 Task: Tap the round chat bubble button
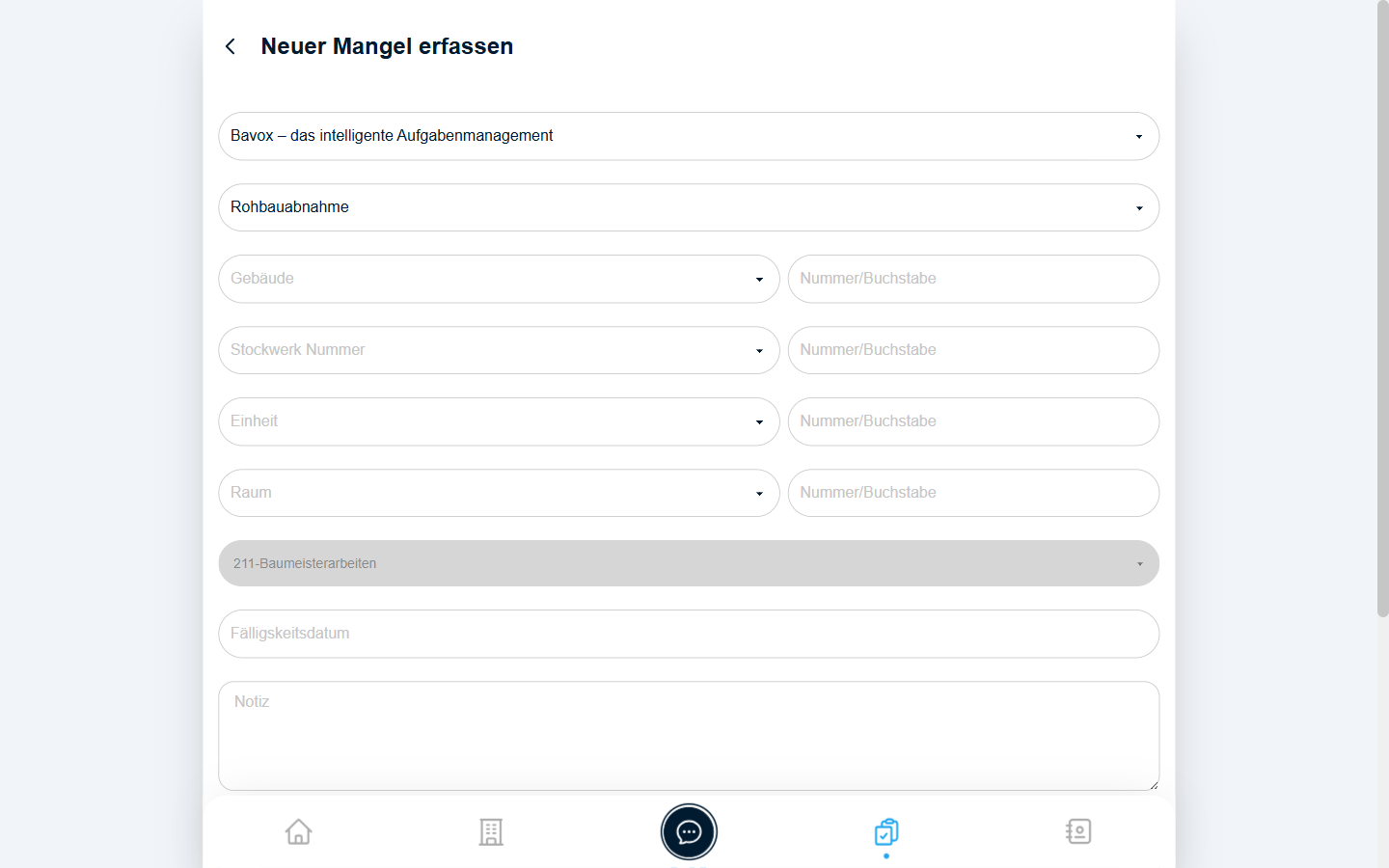coord(689,831)
